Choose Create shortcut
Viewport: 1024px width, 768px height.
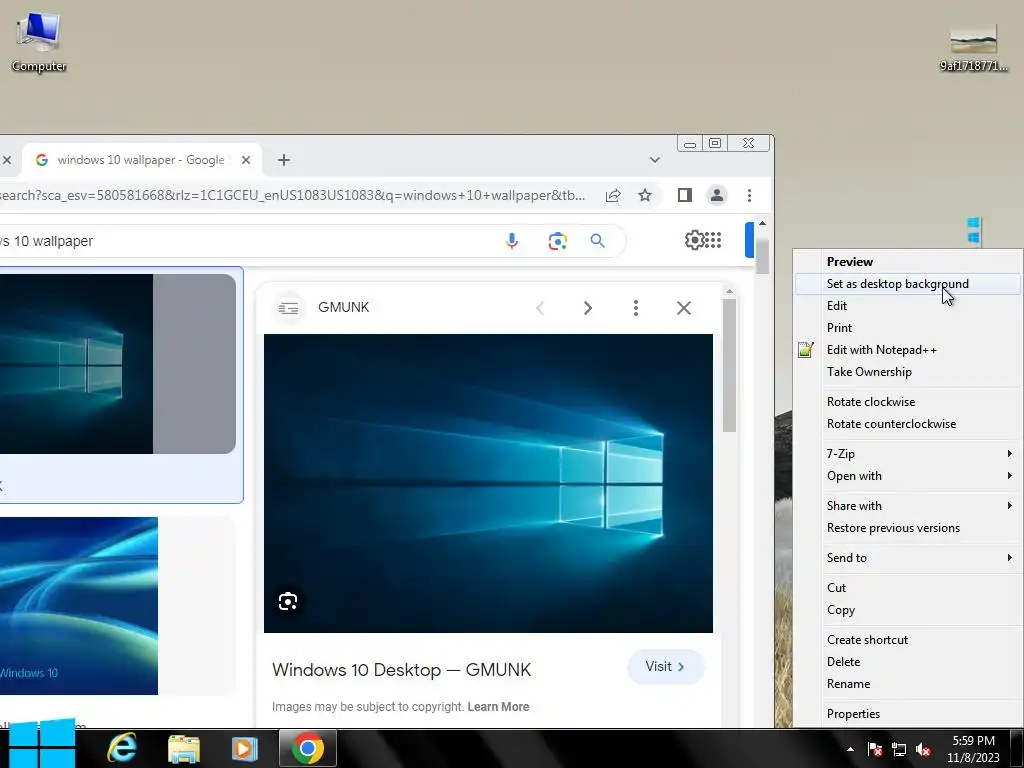(908, 640)
